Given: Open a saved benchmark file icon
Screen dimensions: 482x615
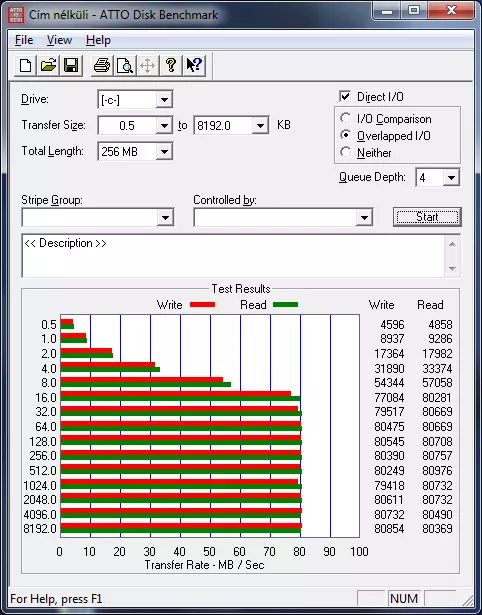Looking at the screenshot, I should [x=48, y=65].
